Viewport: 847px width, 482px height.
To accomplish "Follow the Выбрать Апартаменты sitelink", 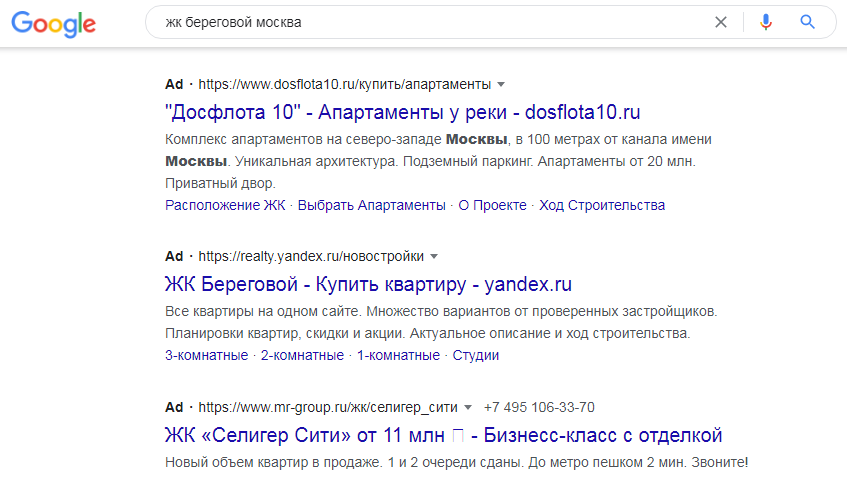I will [x=372, y=205].
